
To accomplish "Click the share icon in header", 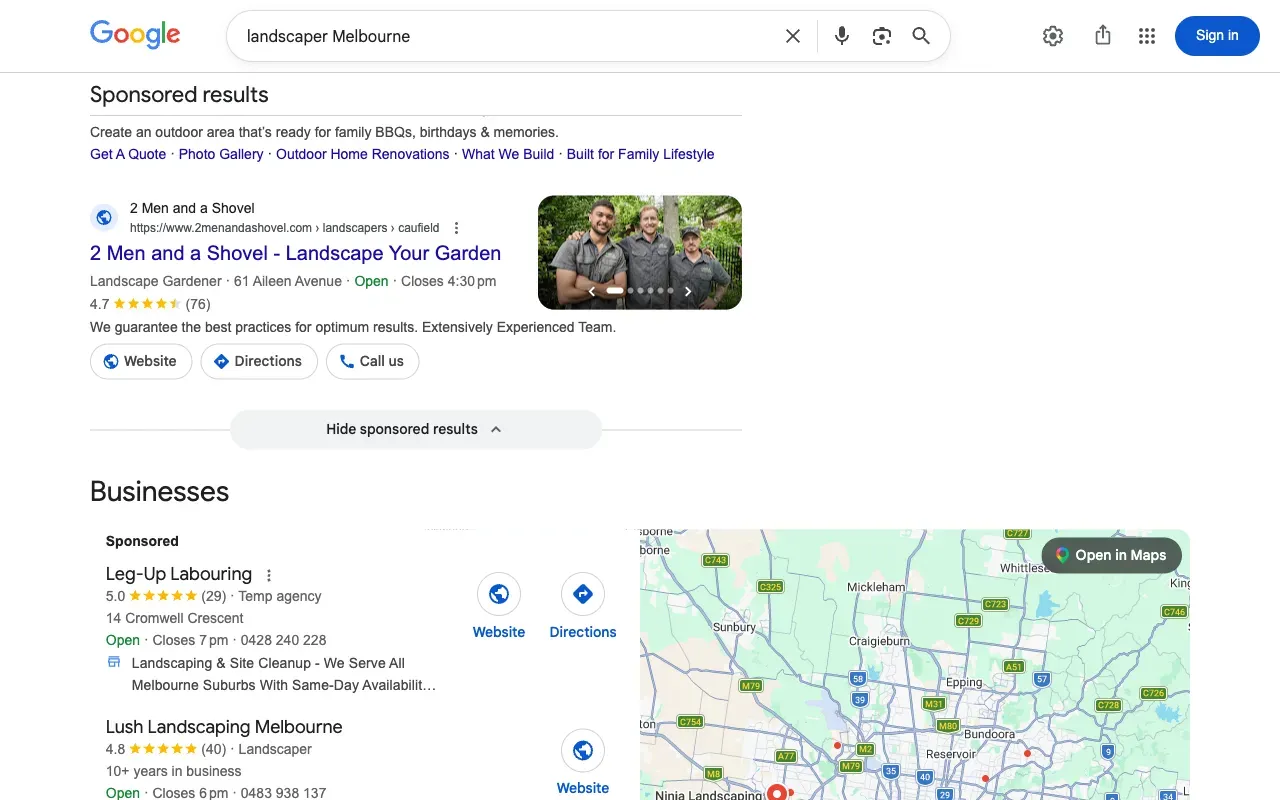I will (1103, 36).
